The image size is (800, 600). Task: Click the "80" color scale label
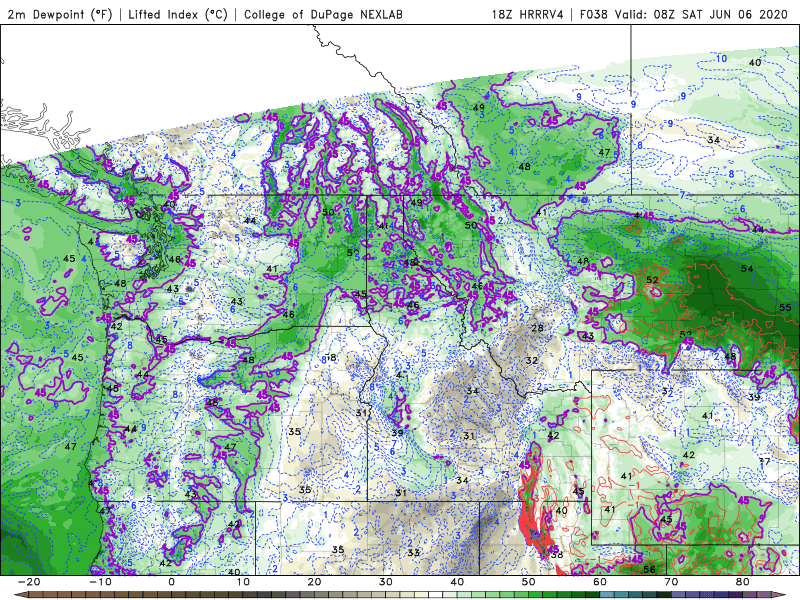[x=743, y=582]
